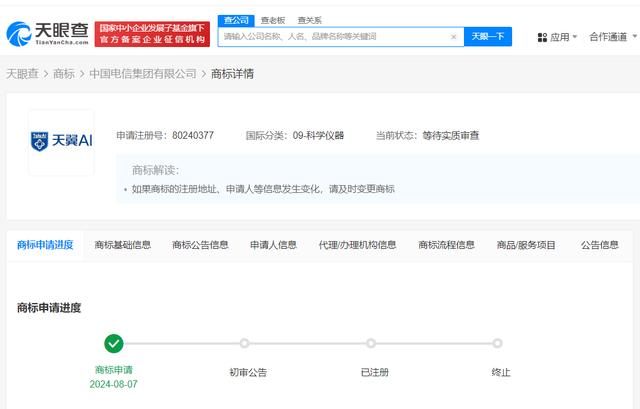Switch to 查关系 search tab

309,19
